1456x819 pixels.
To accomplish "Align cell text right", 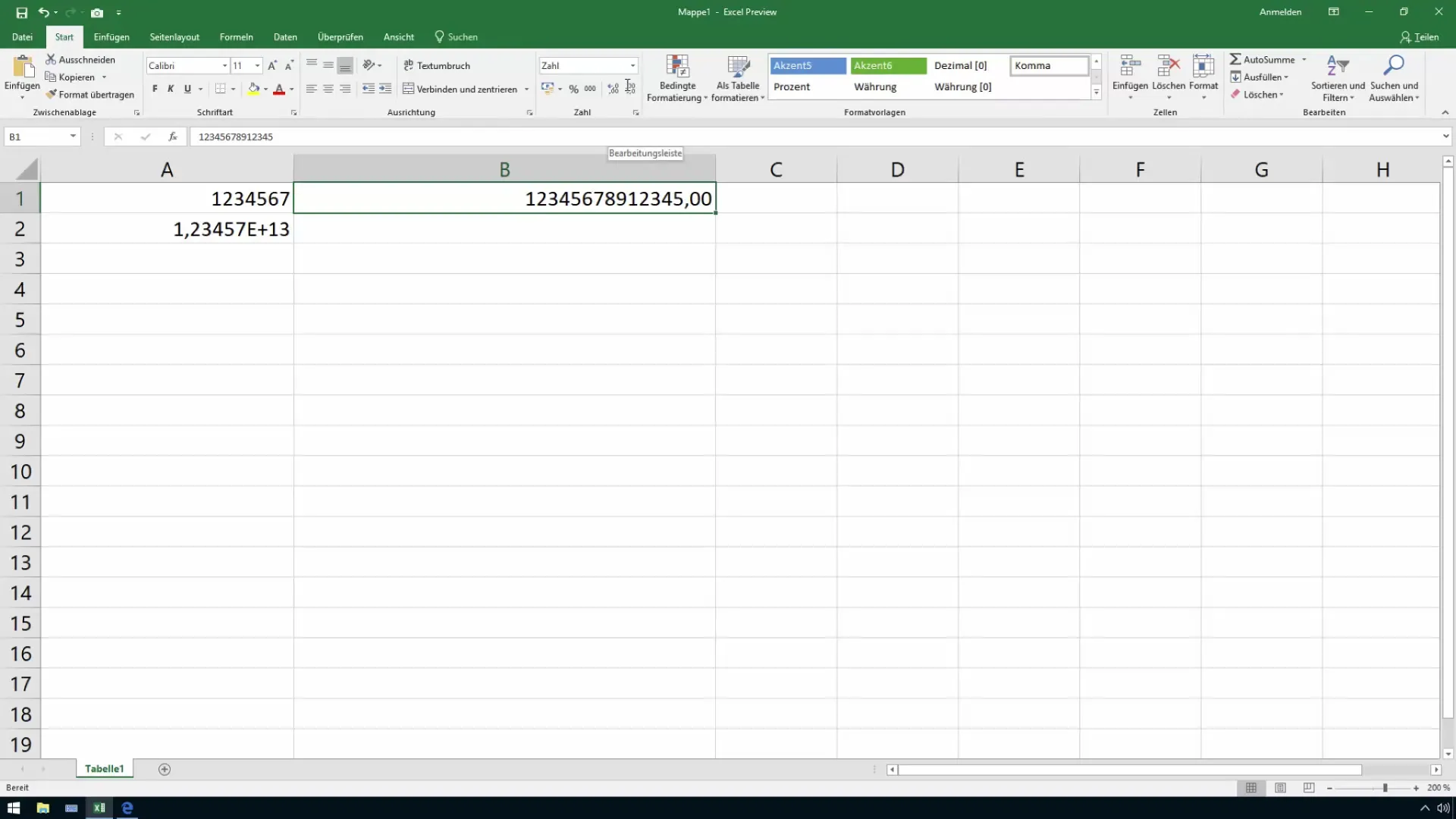I will [x=345, y=89].
